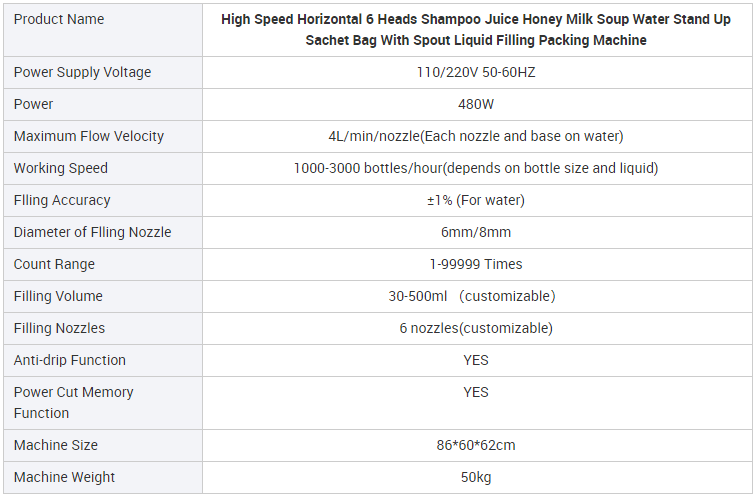Select the 1000-3000 bottles/hour value
The image size is (756, 496).
pos(476,168)
